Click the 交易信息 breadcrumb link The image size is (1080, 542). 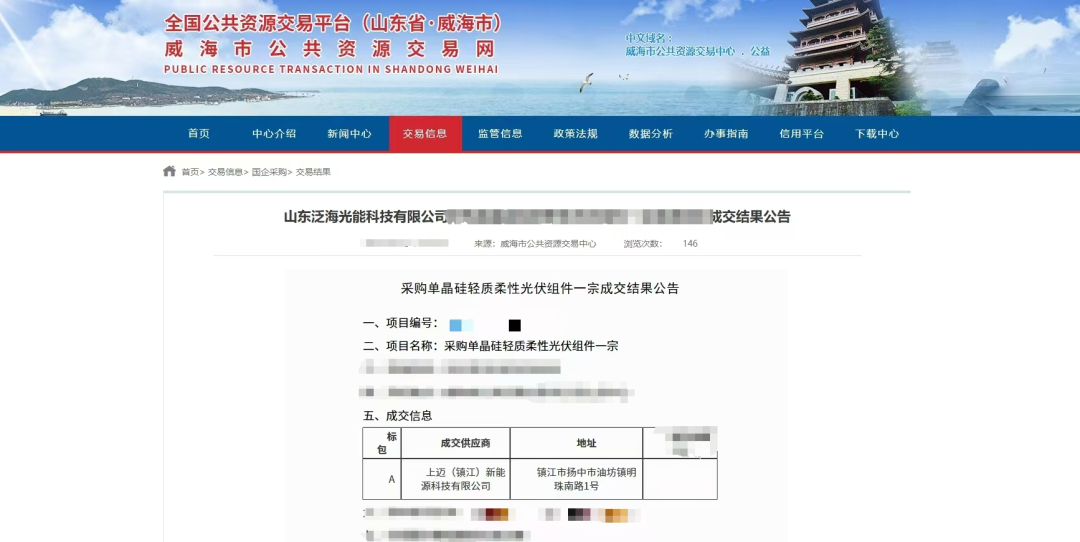pyautogui.click(x=225, y=172)
